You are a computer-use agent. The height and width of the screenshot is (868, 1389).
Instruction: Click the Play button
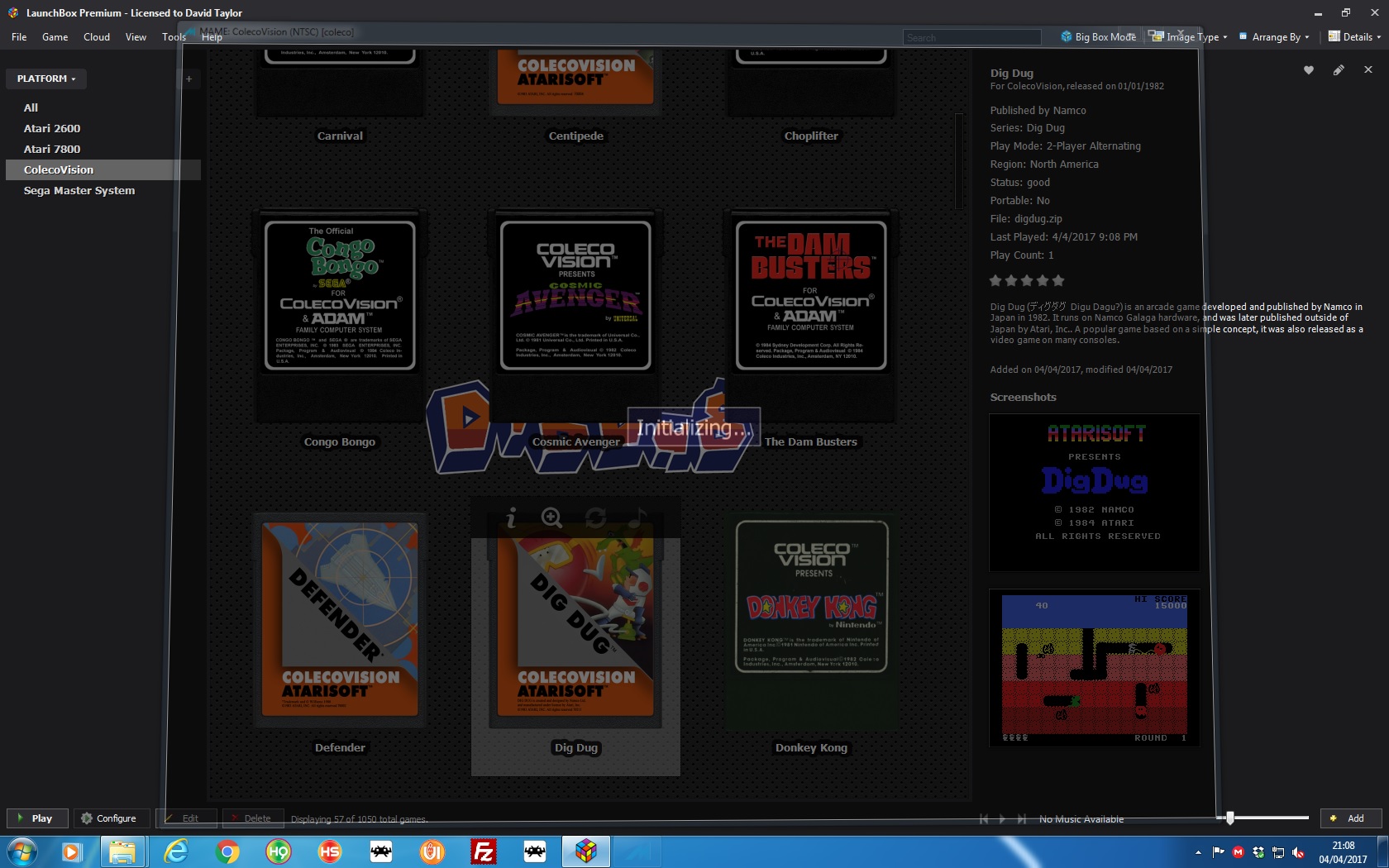[x=38, y=818]
